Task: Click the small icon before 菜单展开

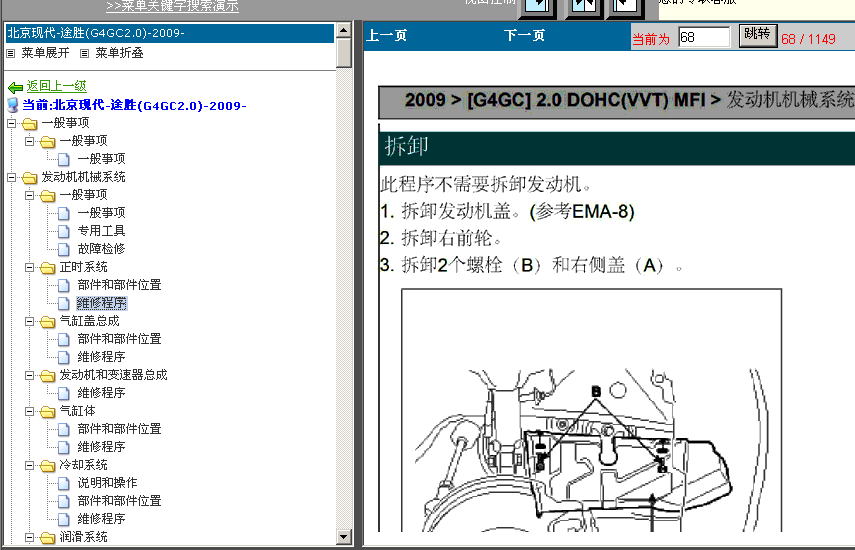Action: click(11, 53)
